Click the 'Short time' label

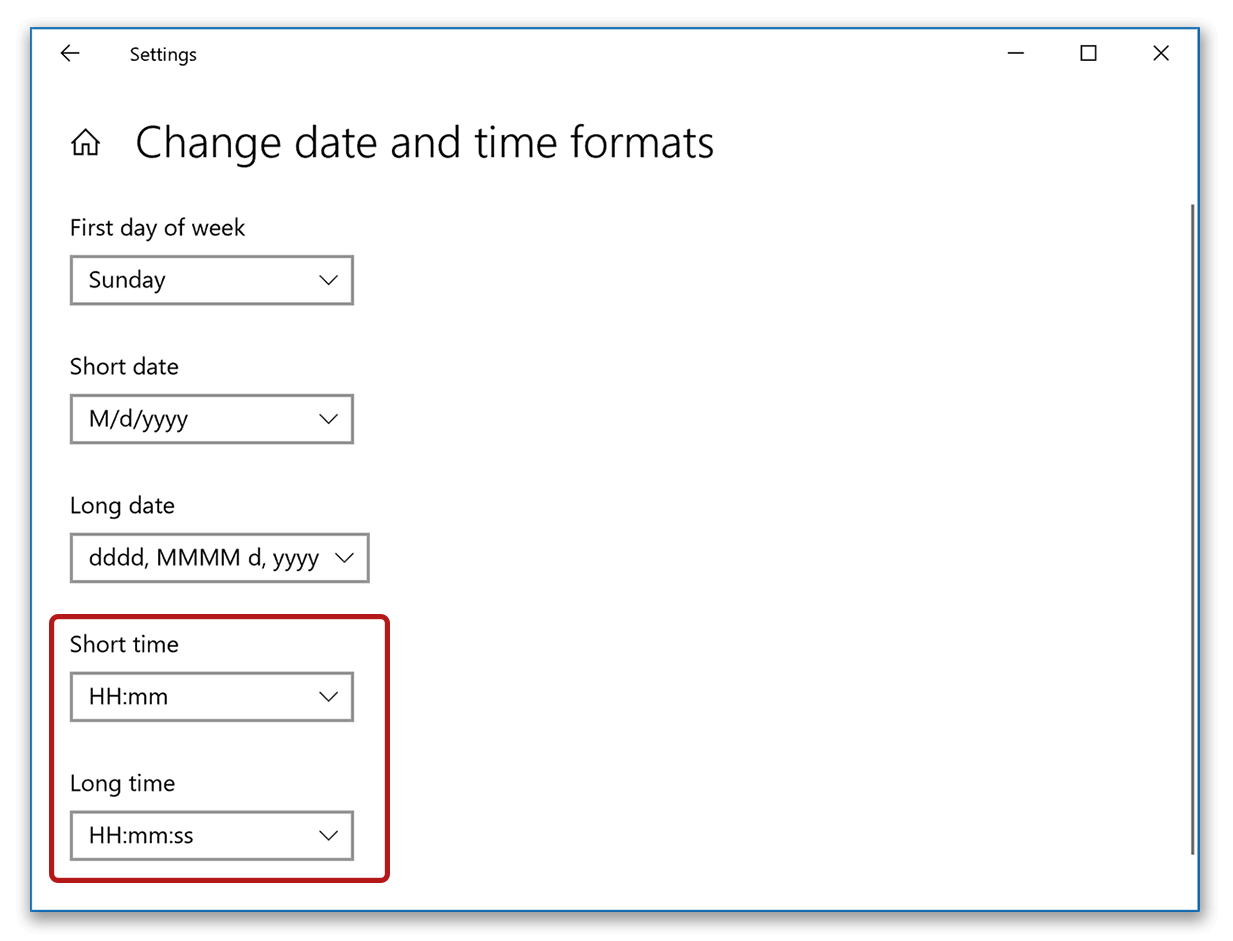(x=124, y=645)
